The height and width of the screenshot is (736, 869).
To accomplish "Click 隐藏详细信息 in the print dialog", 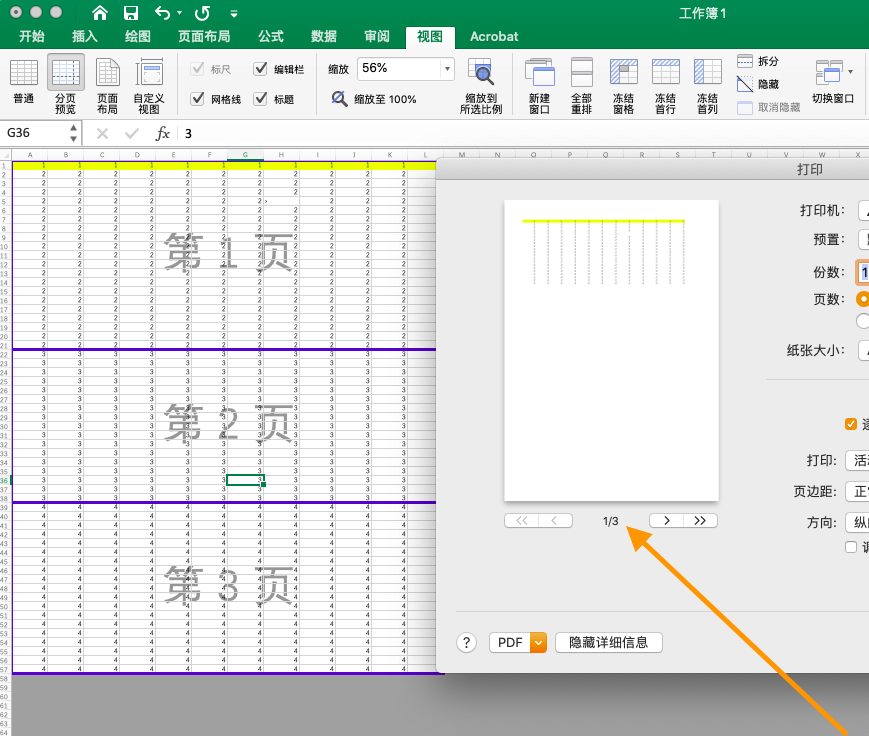I will click(x=608, y=642).
